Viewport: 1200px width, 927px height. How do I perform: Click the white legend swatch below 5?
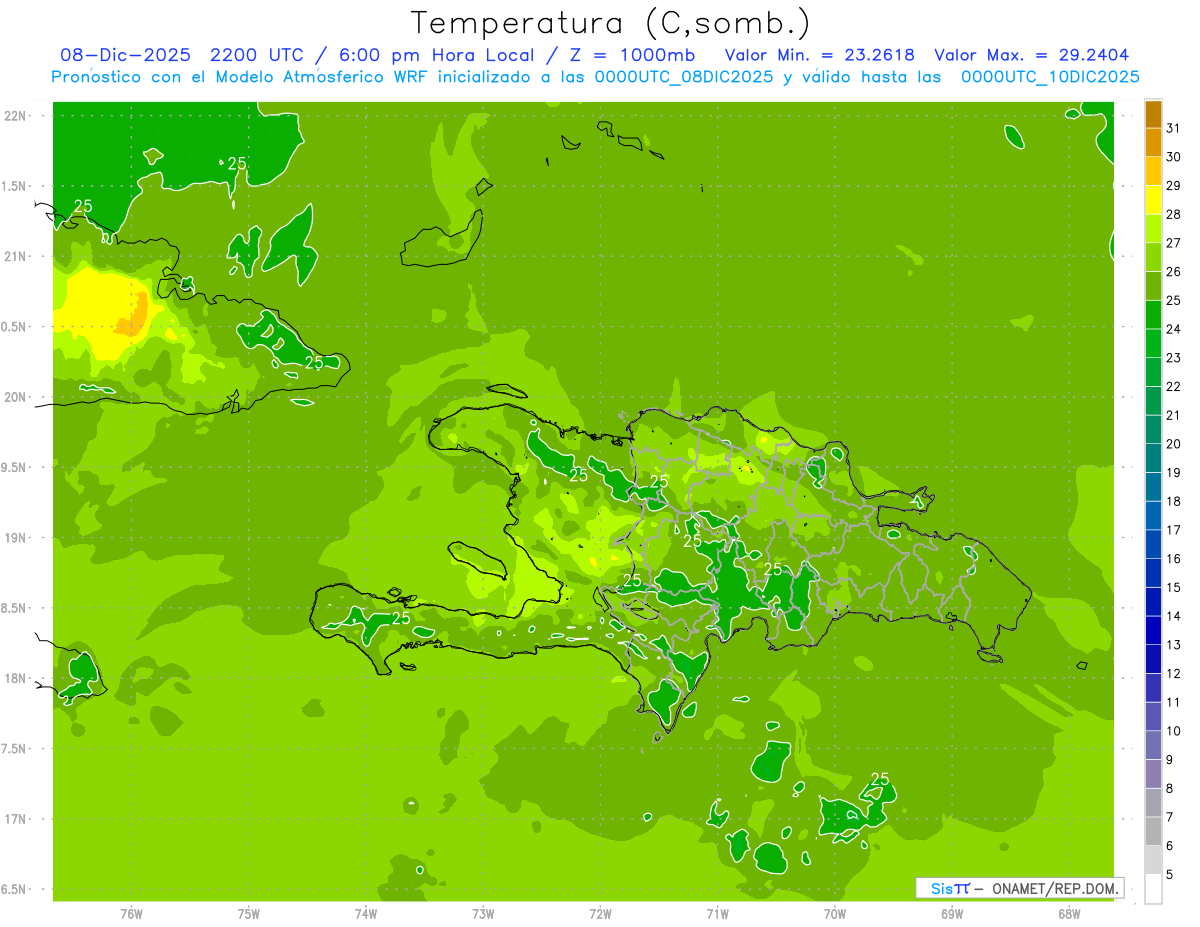pos(1153,889)
